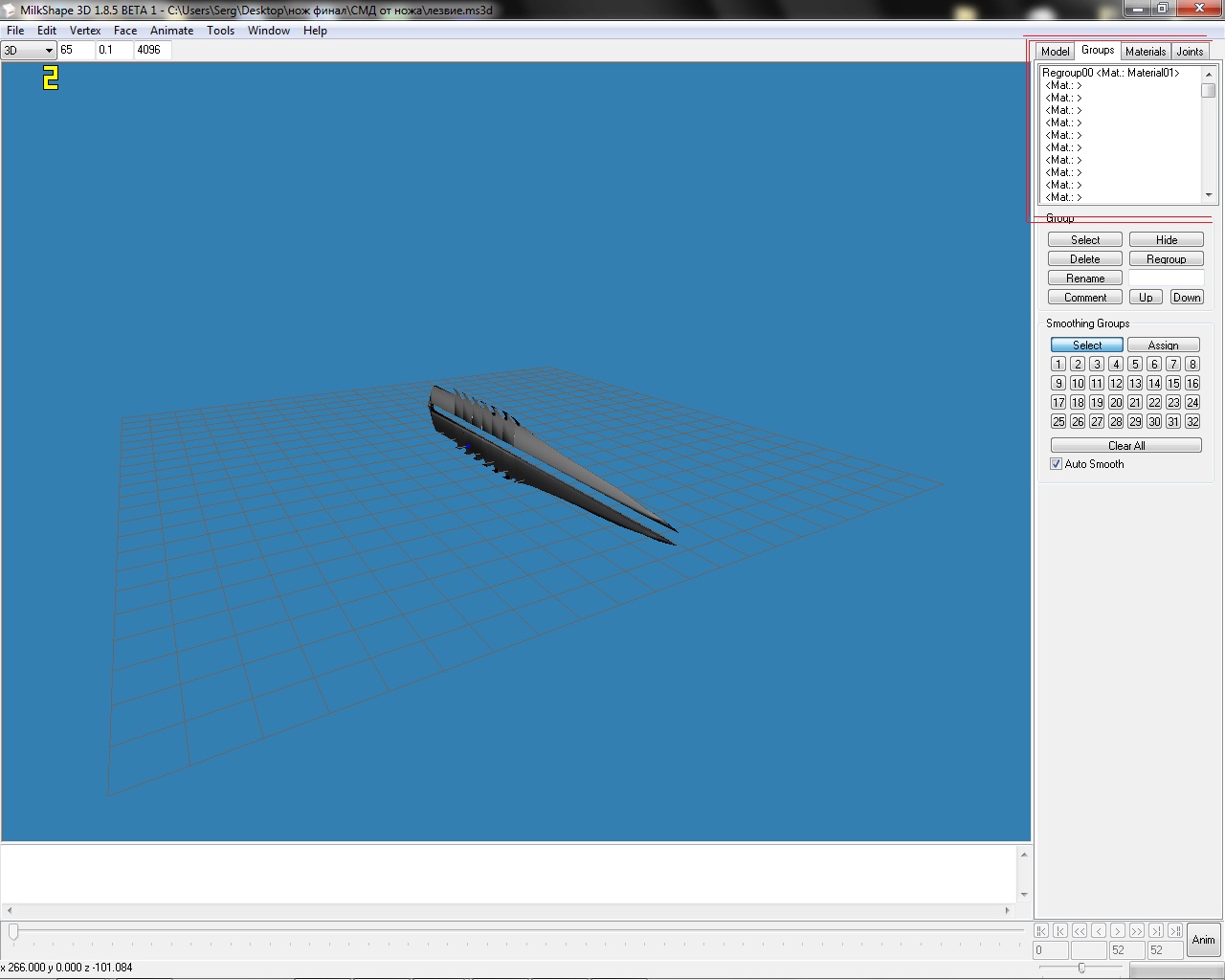Click the animation timeline slider handle

click(13, 931)
